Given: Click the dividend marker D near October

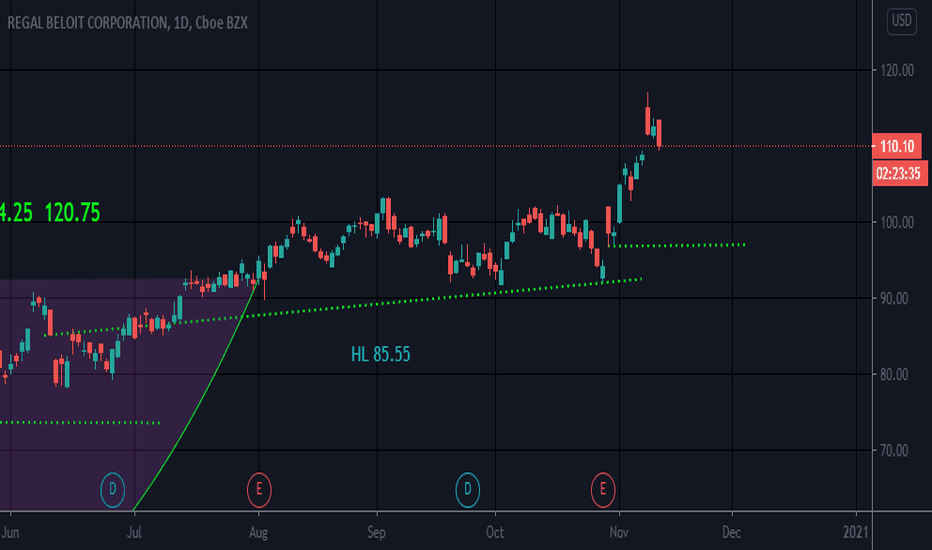Looking at the screenshot, I should coord(467,489).
